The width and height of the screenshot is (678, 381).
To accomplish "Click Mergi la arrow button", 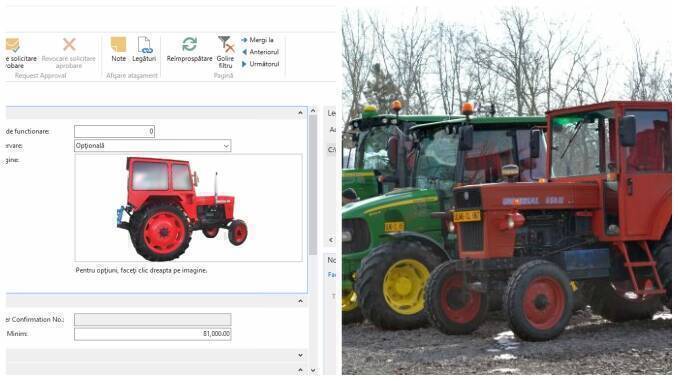I will pyautogui.click(x=244, y=40).
